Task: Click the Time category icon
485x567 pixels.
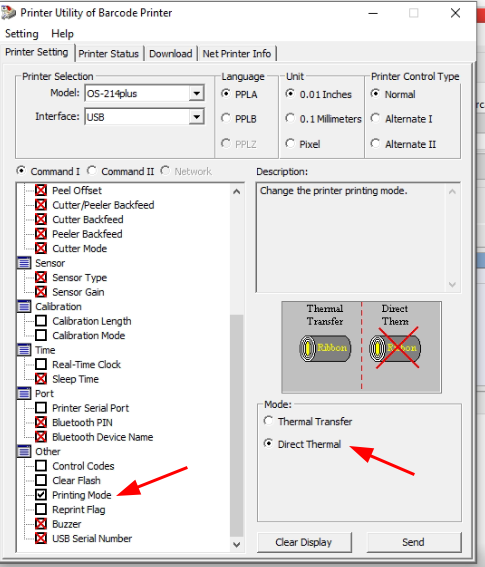Action: pos(24,350)
